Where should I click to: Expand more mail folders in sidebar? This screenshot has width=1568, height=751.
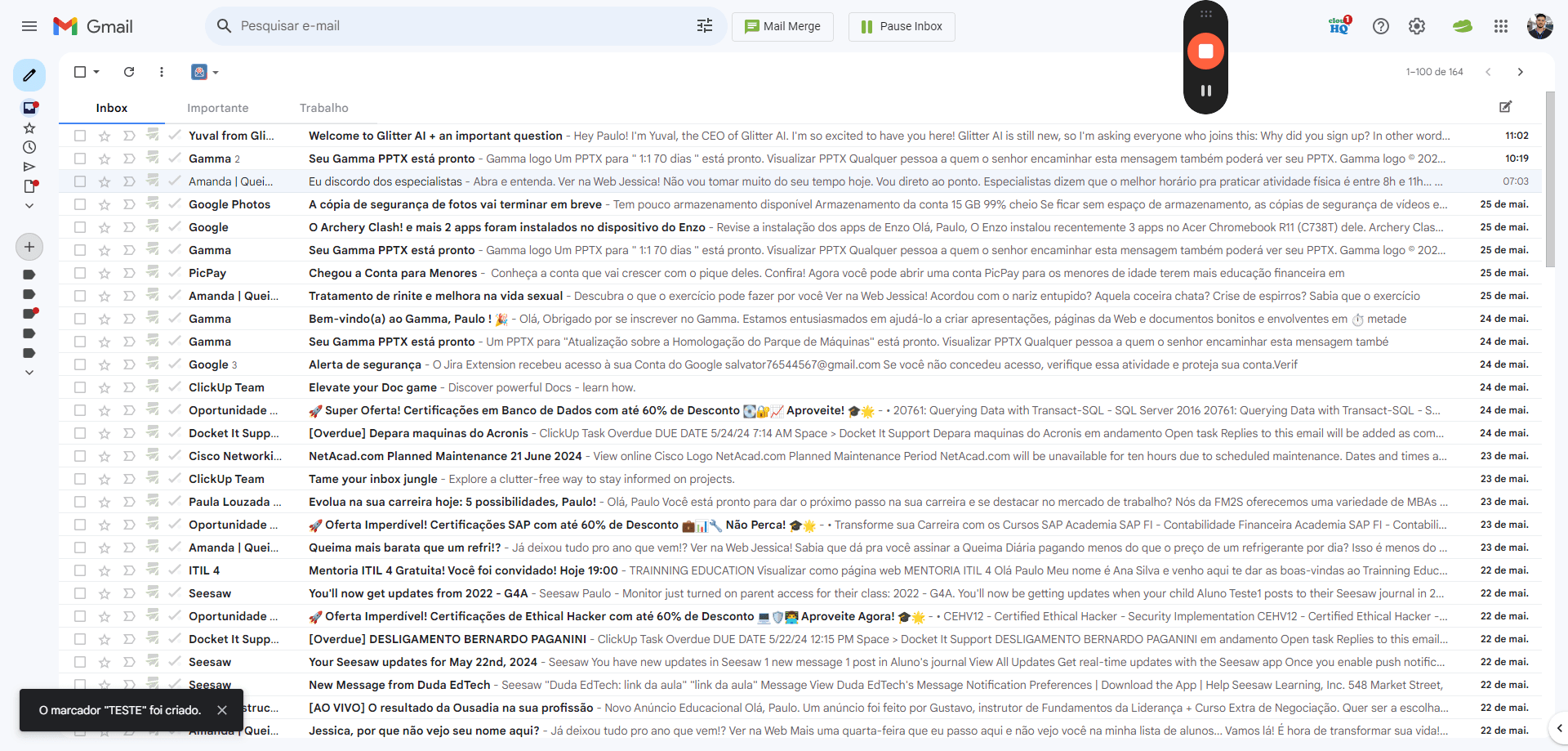tap(29, 206)
